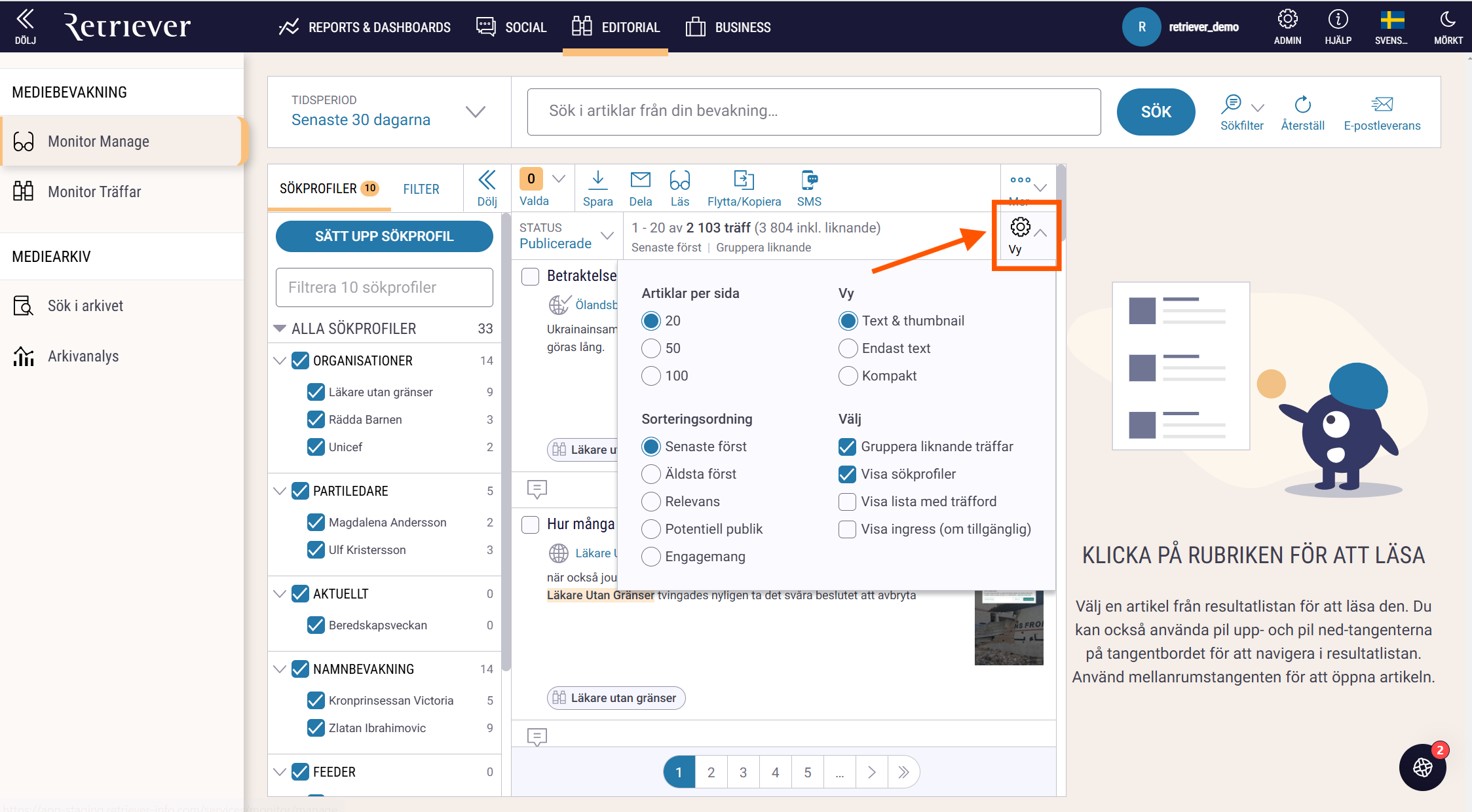Open the ADMIN gear icon

pos(1287,19)
